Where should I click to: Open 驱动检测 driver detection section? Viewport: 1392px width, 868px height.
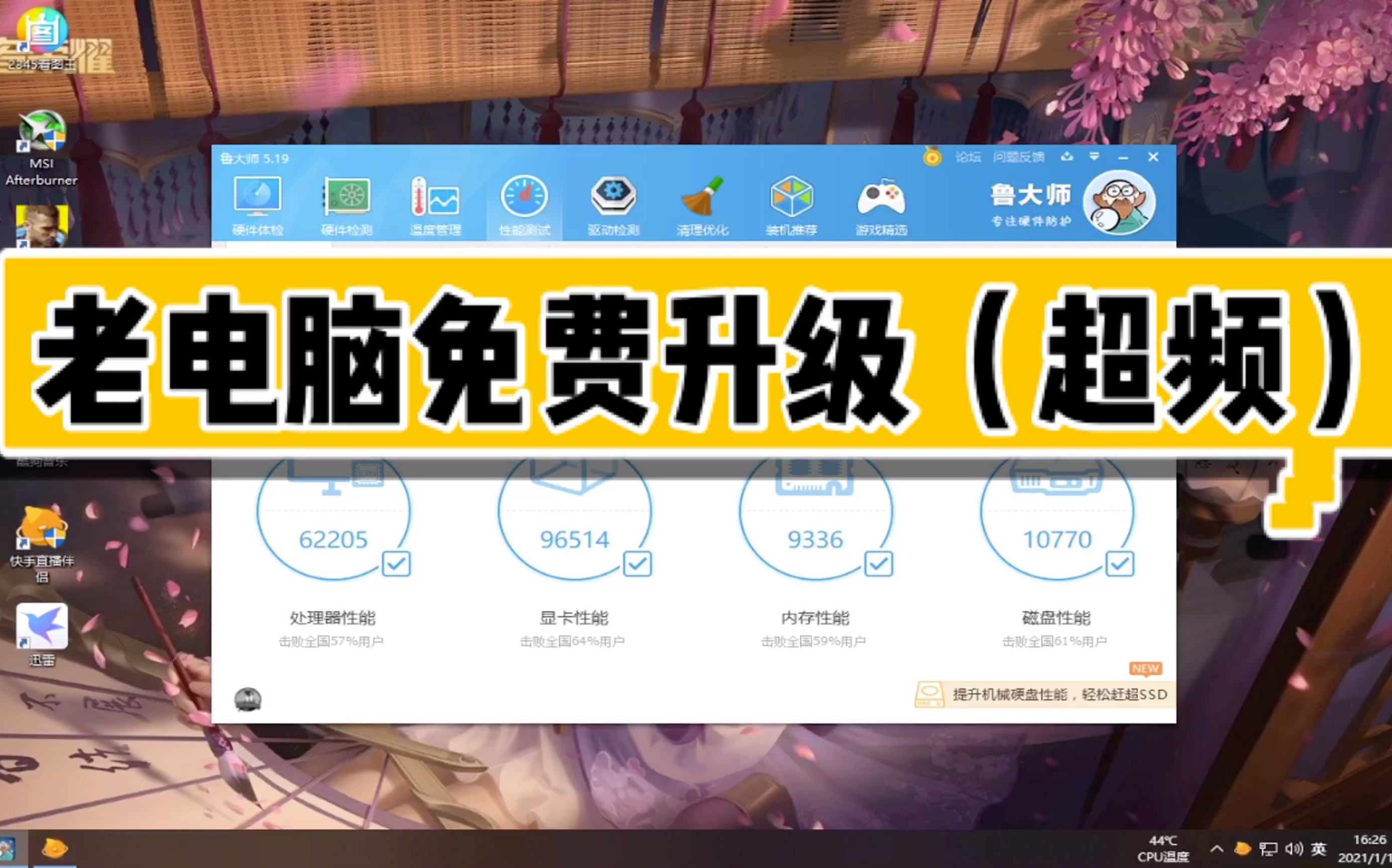point(613,206)
